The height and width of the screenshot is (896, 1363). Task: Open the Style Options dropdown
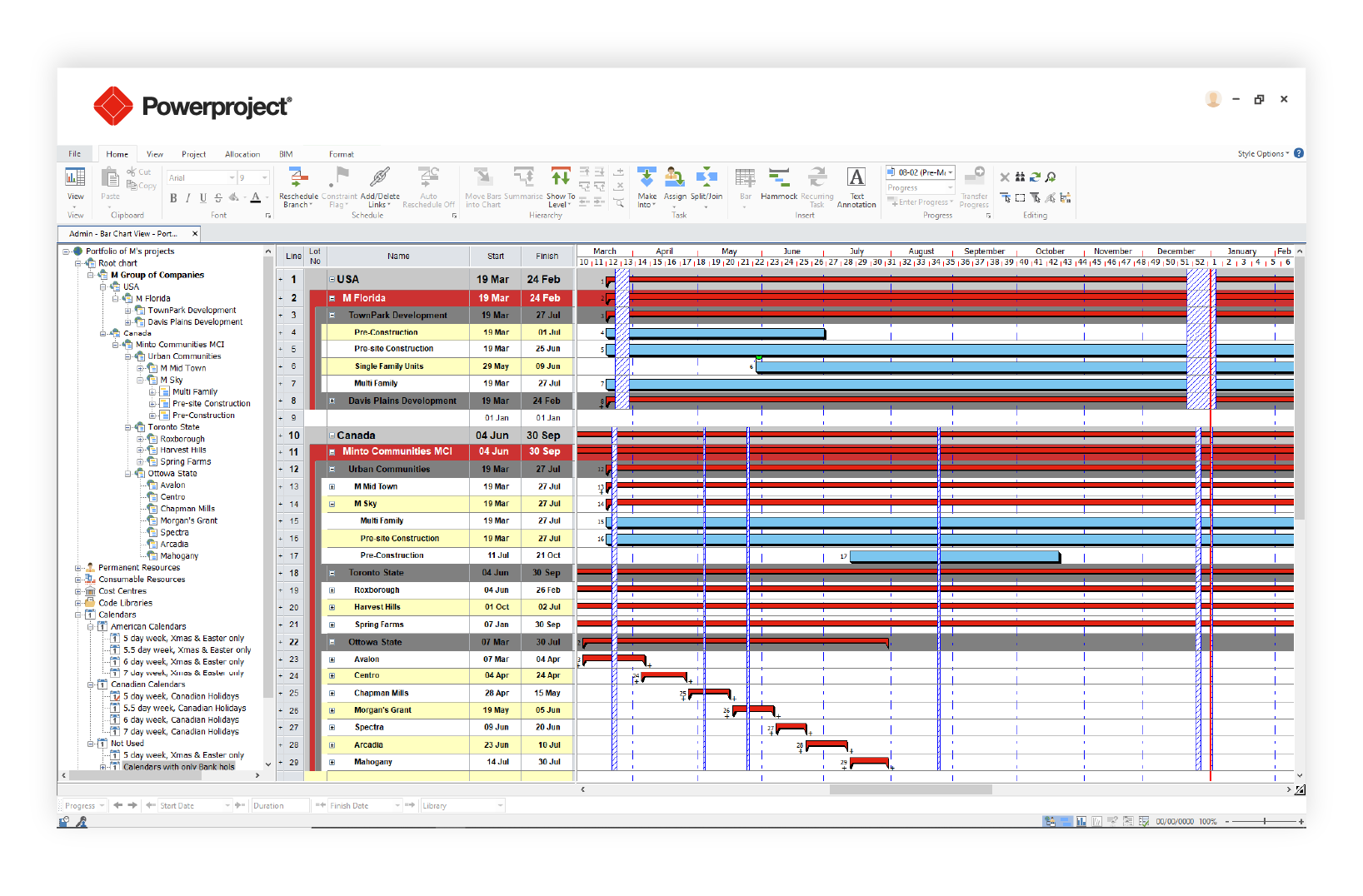pos(1263,154)
